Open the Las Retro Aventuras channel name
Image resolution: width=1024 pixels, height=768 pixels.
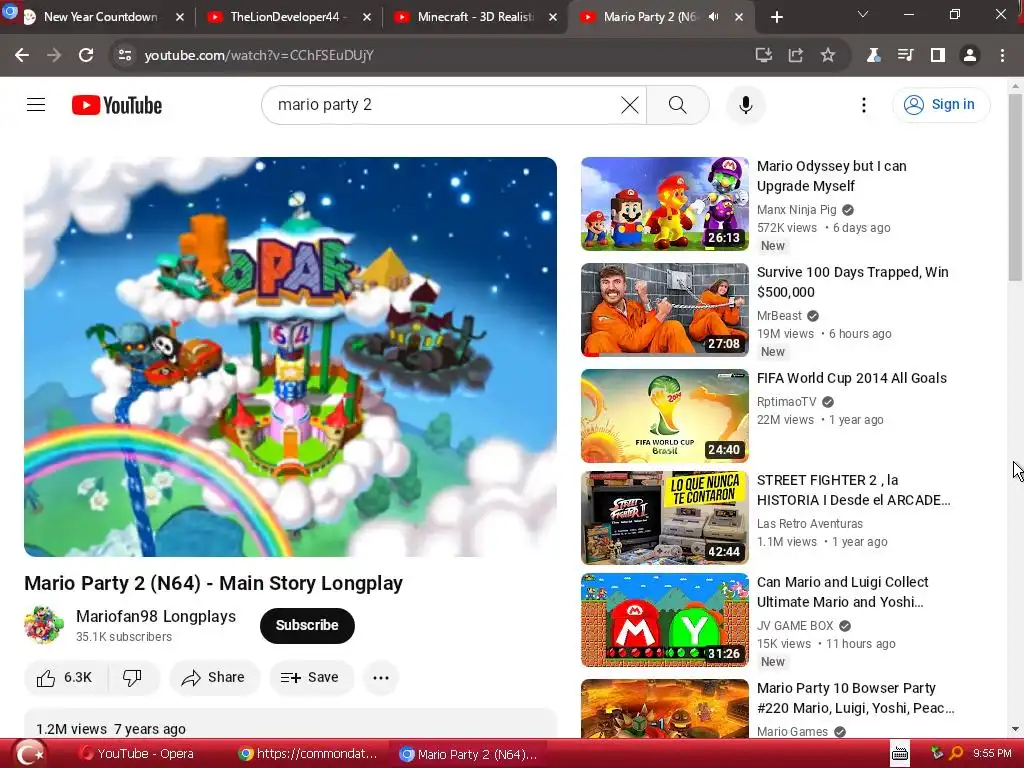(810, 524)
